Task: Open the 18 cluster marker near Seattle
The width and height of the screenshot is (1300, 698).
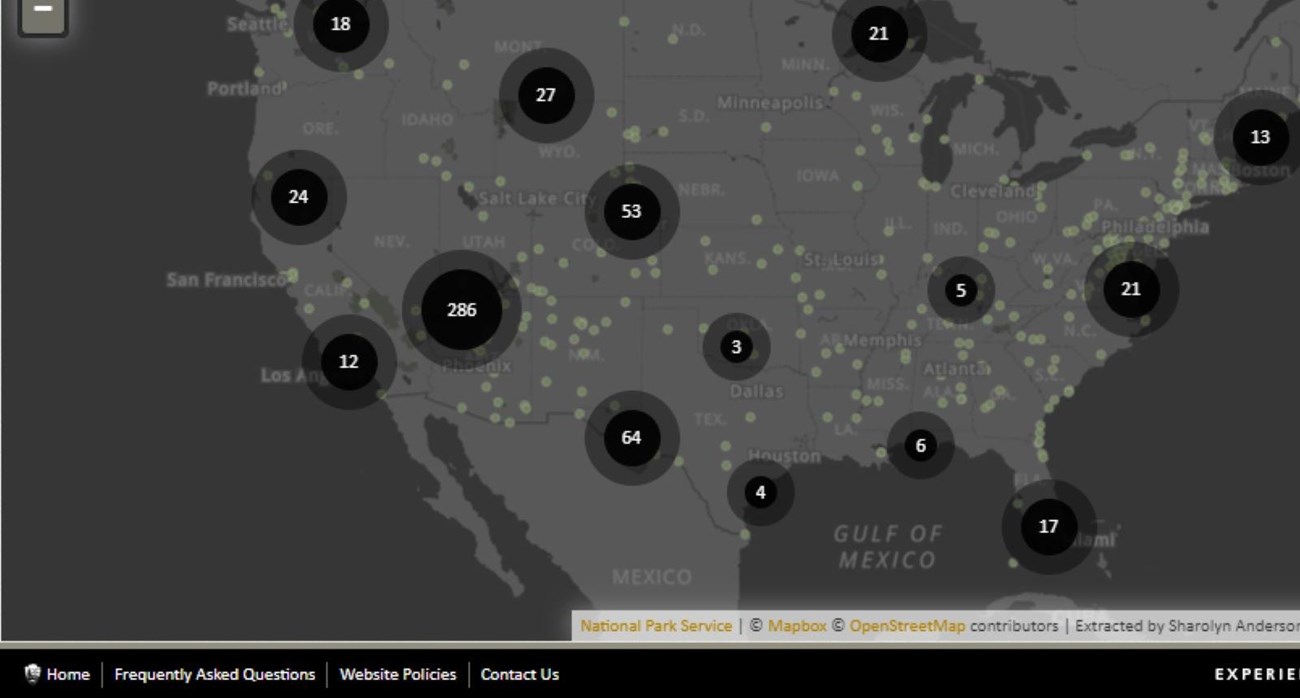Action: tap(341, 24)
